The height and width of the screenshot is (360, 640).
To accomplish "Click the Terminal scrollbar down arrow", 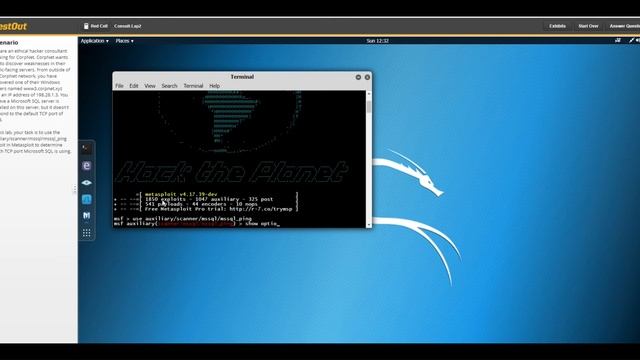I will tap(369, 225).
